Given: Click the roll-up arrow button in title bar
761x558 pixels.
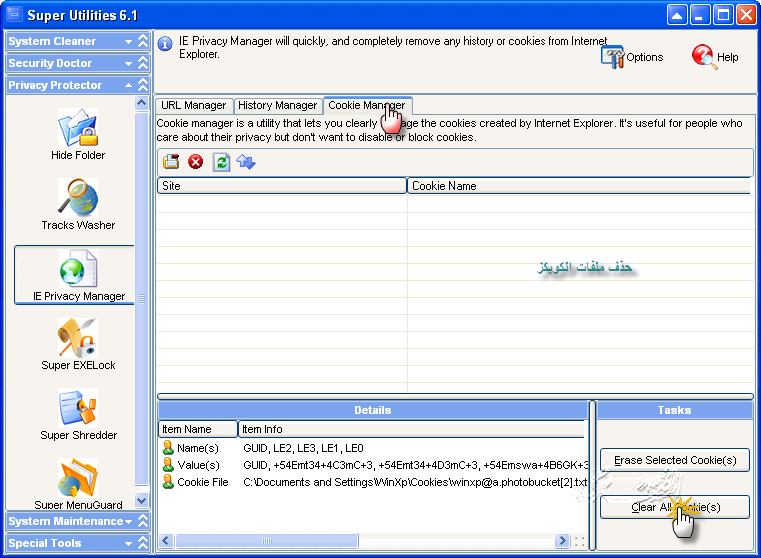Looking at the screenshot, I should [677, 15].
